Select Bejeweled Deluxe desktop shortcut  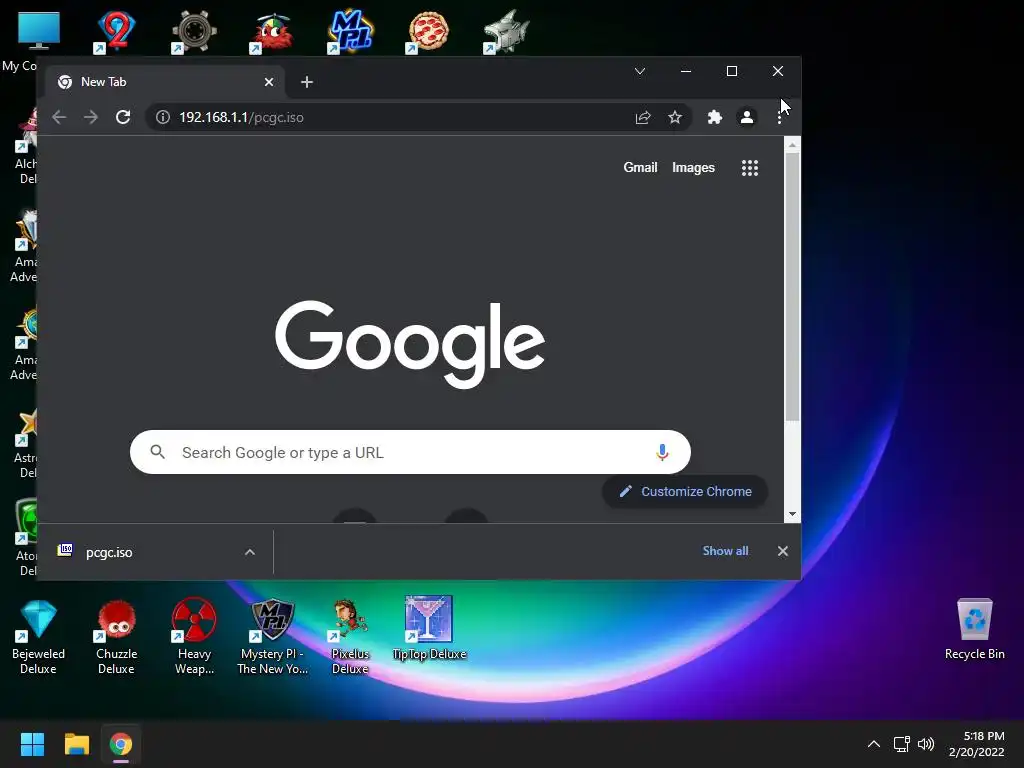click(38, 637)
